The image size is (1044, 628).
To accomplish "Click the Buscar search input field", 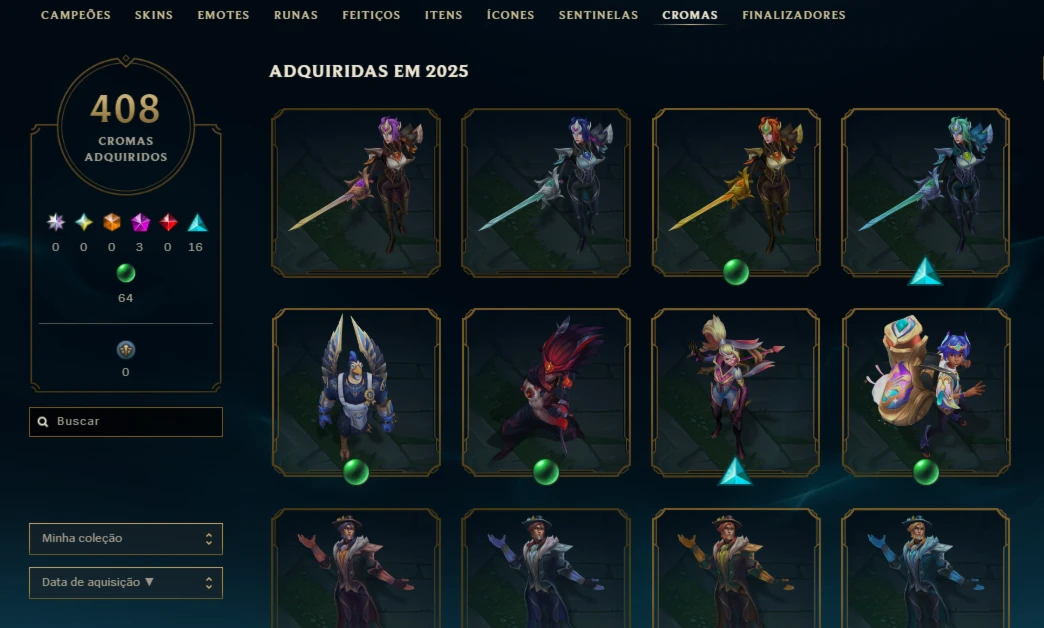I will tap(126, 422).
